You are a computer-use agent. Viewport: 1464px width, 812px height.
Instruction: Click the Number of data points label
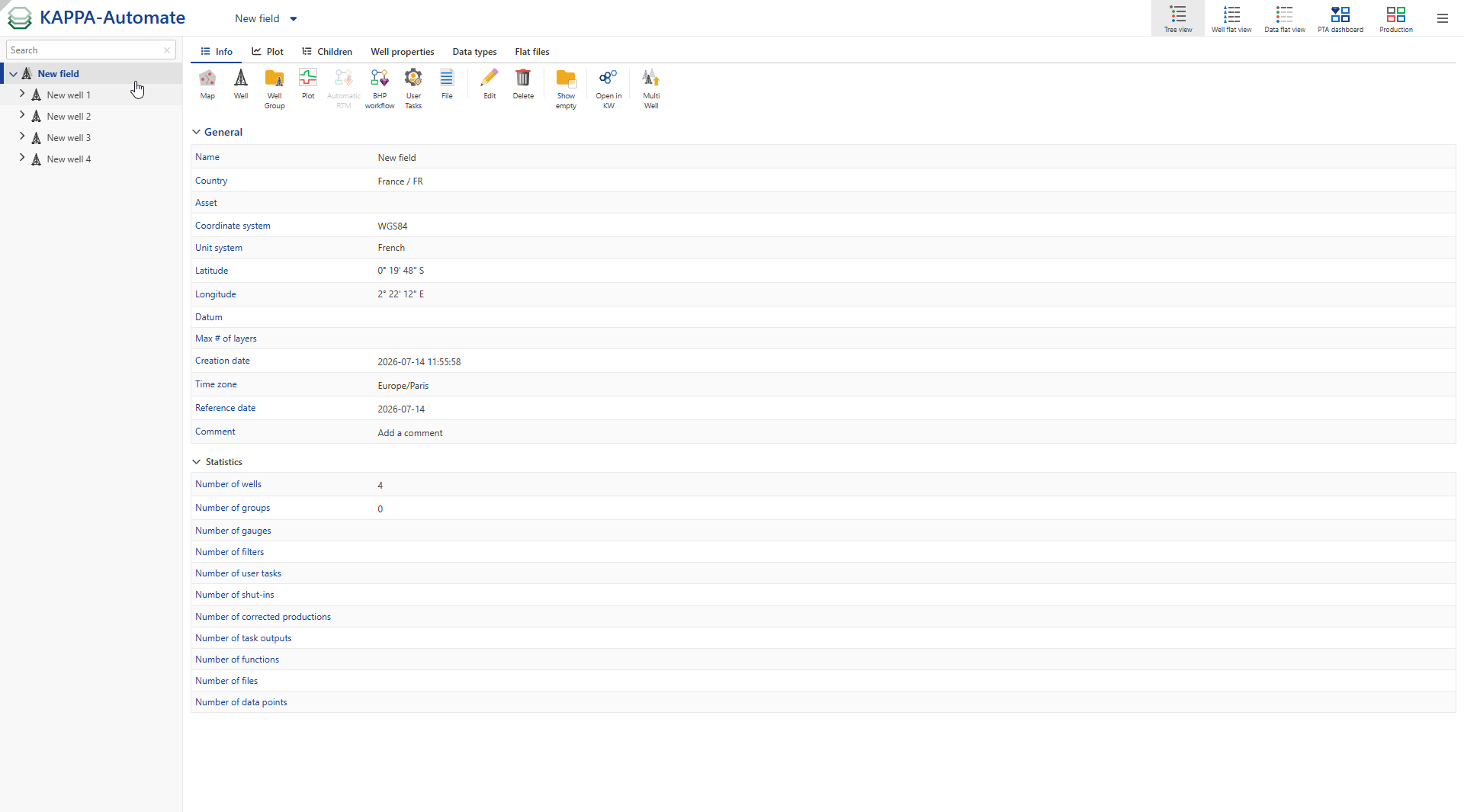pyautogui.click(x=241, y=702)
